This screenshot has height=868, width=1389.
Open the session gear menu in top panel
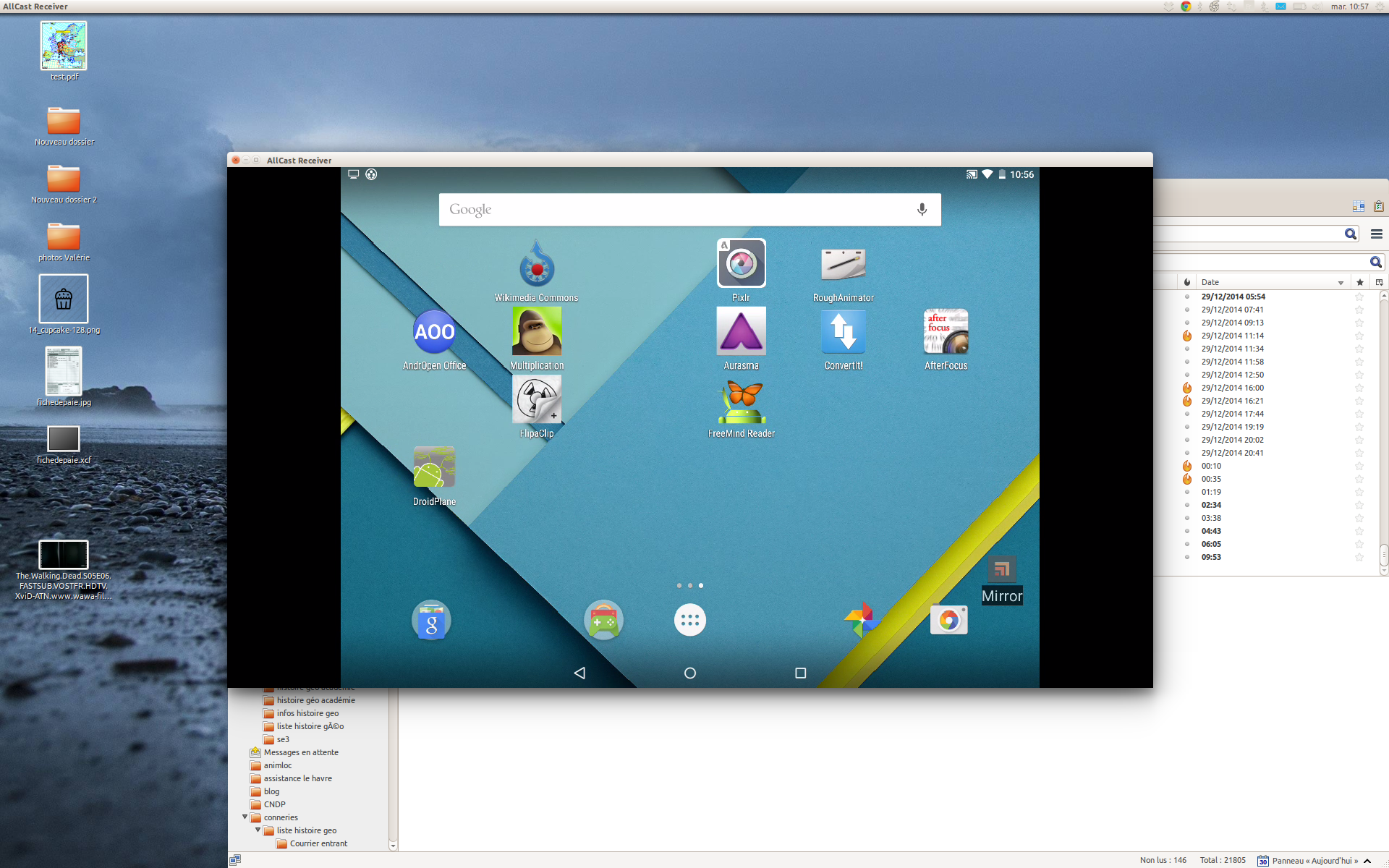tap(1380, 7)
